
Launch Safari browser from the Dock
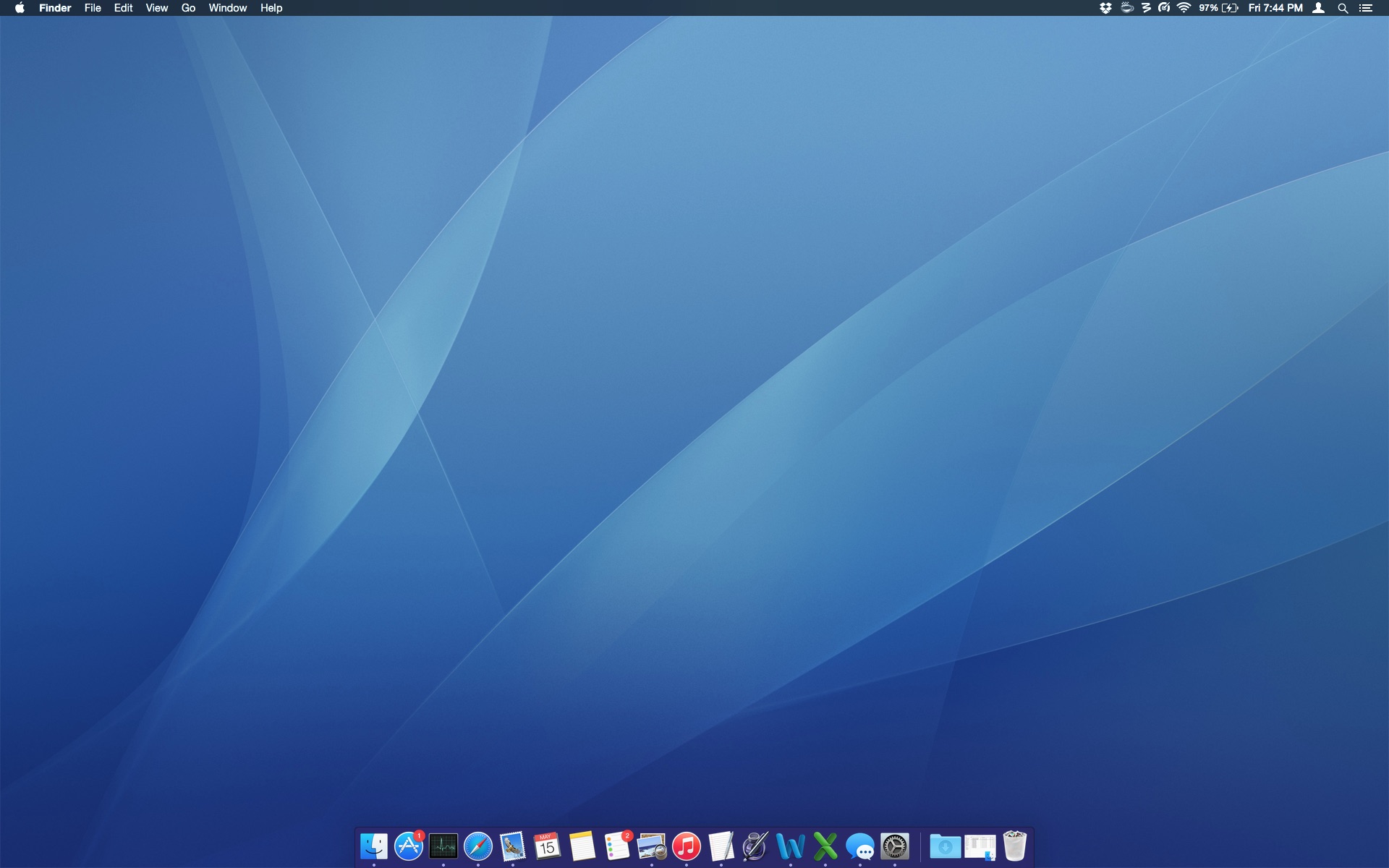[478, 846]
